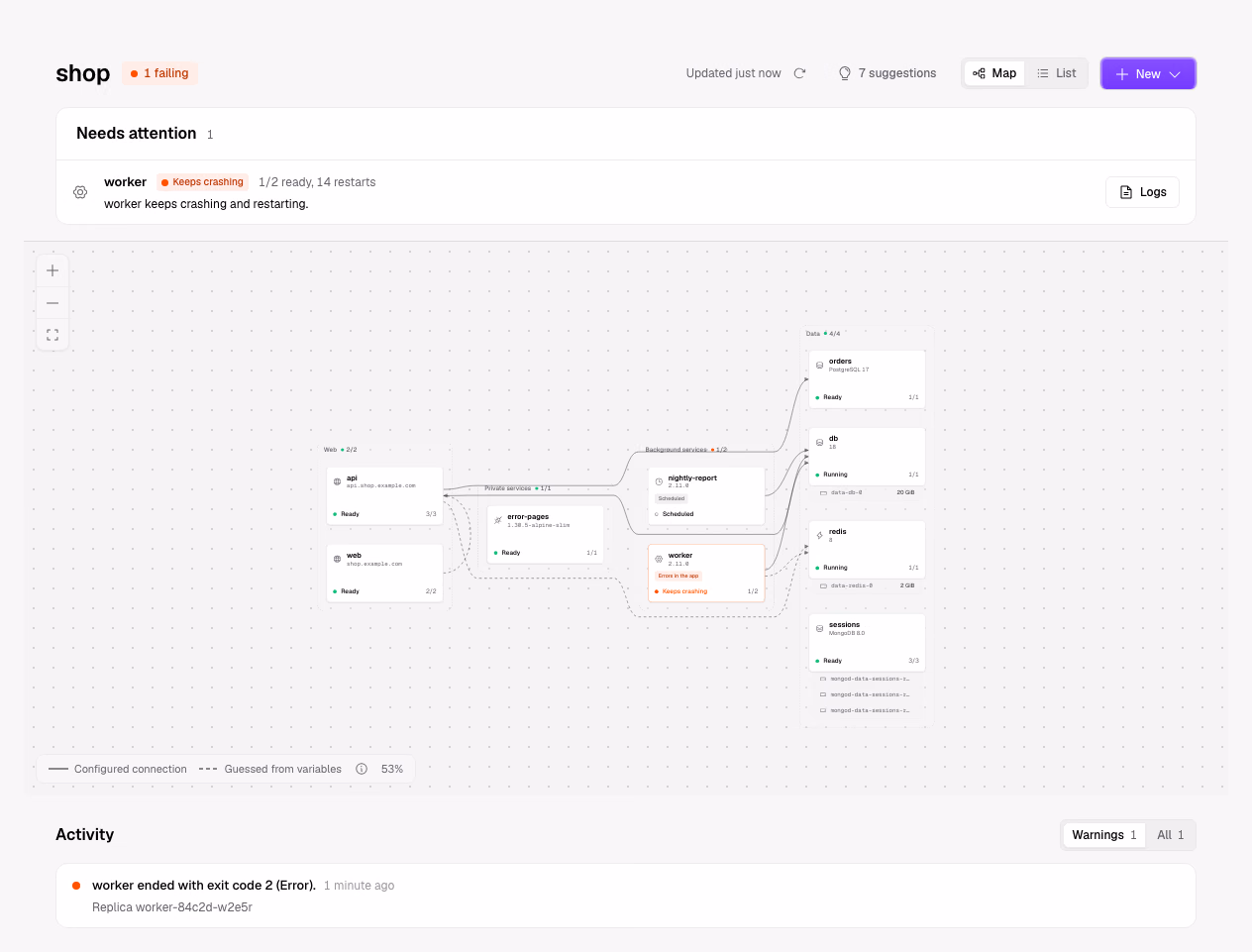Click the gear icon next to worker alert
The image size is (1252, 952).
[80, 192]
